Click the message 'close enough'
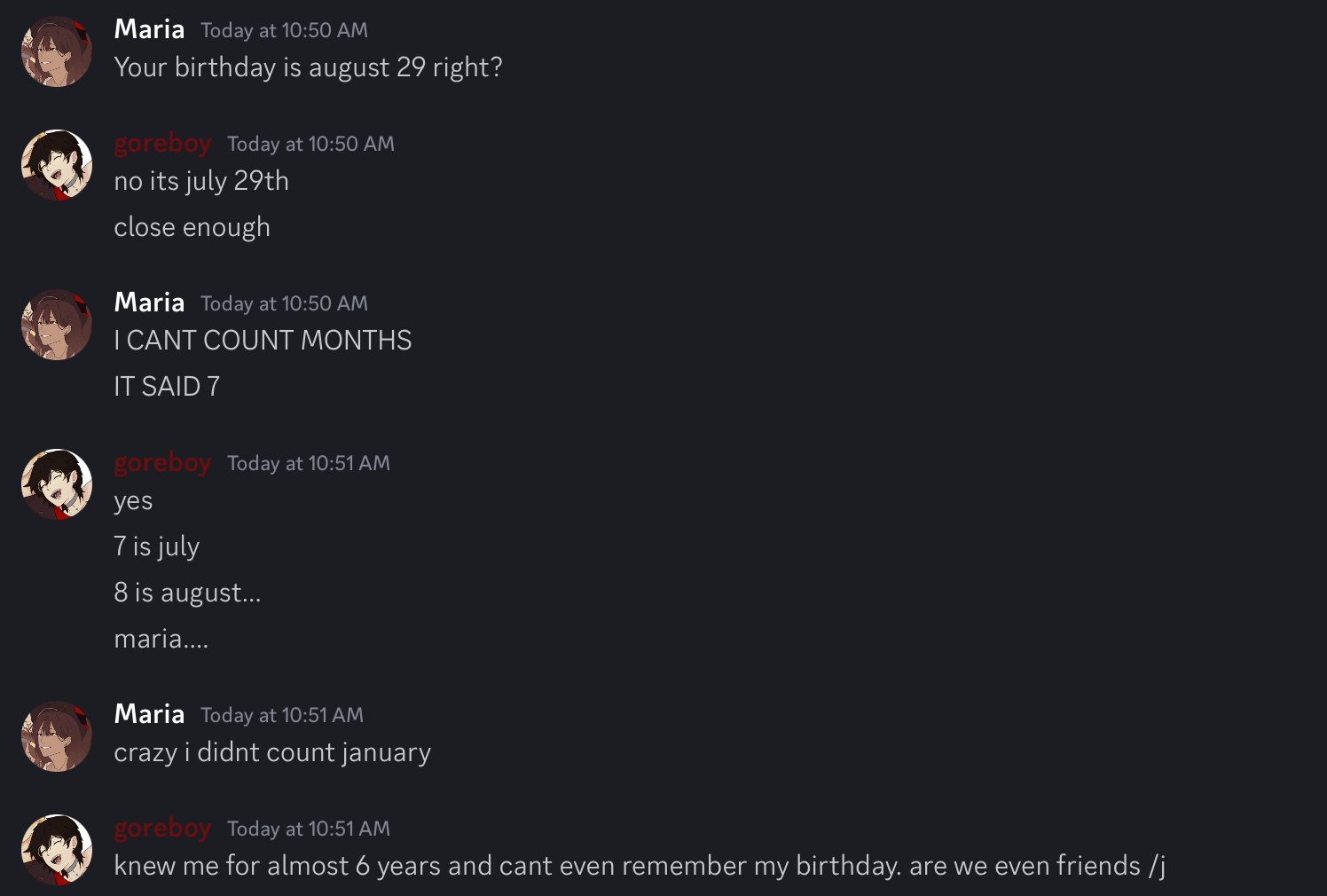1327x896 pixels. (x=192, y=227)
